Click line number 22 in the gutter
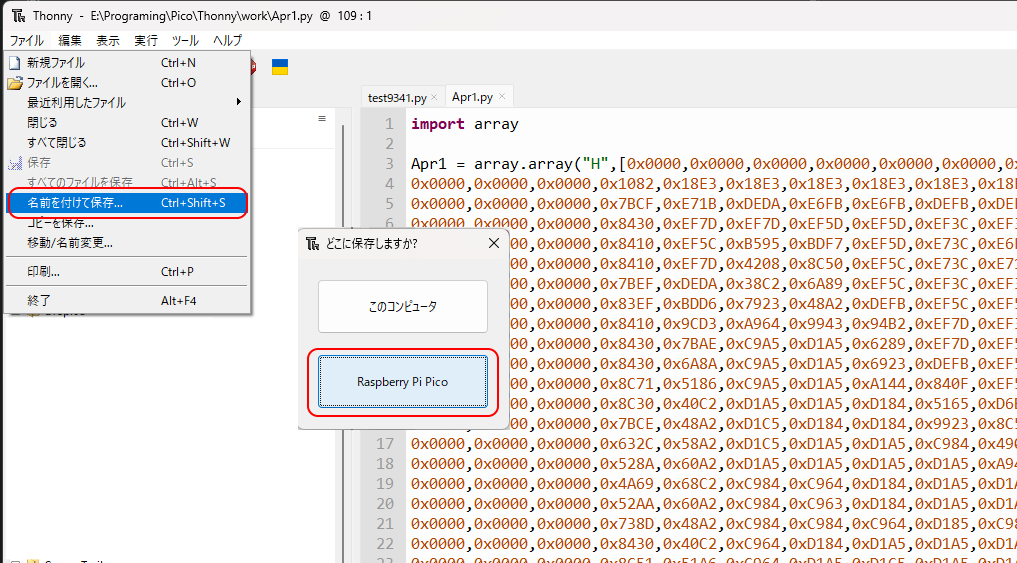Screen dimensions: 1017x563 [385, 545]
